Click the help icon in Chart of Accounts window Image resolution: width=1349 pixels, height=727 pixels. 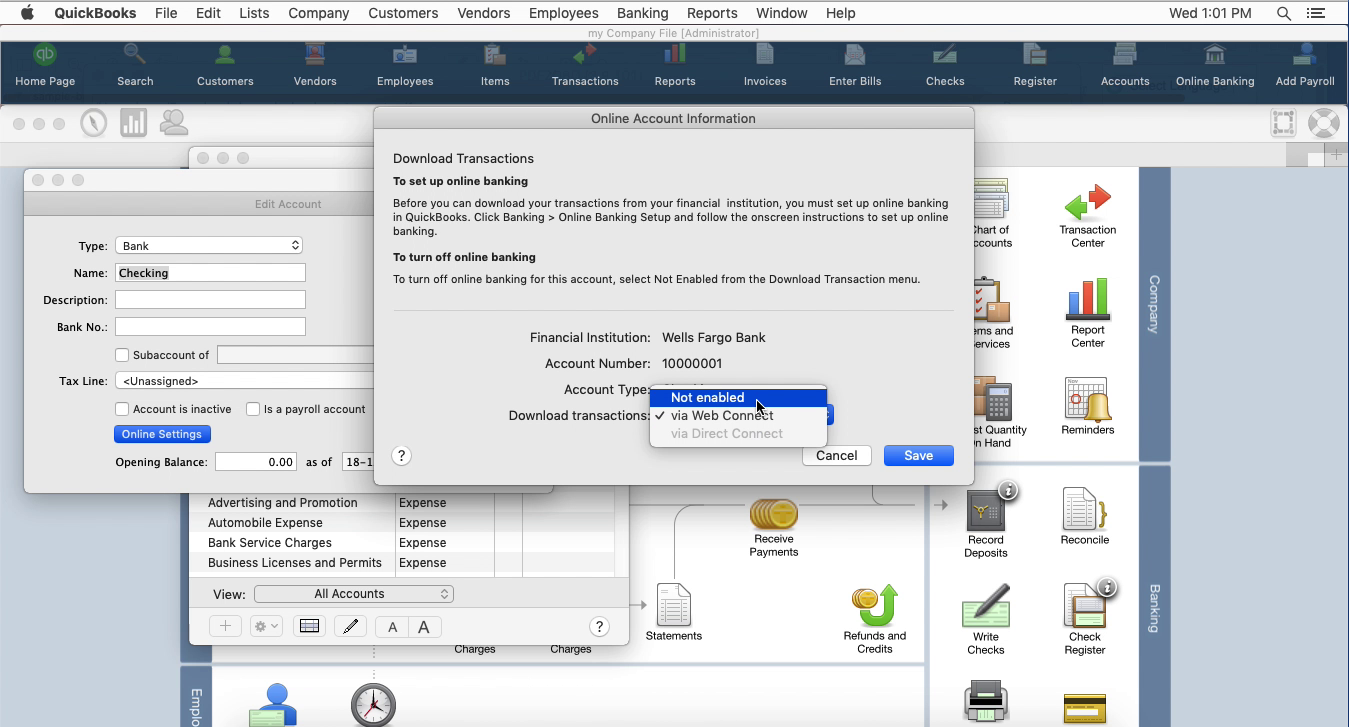tap(599, 627)
